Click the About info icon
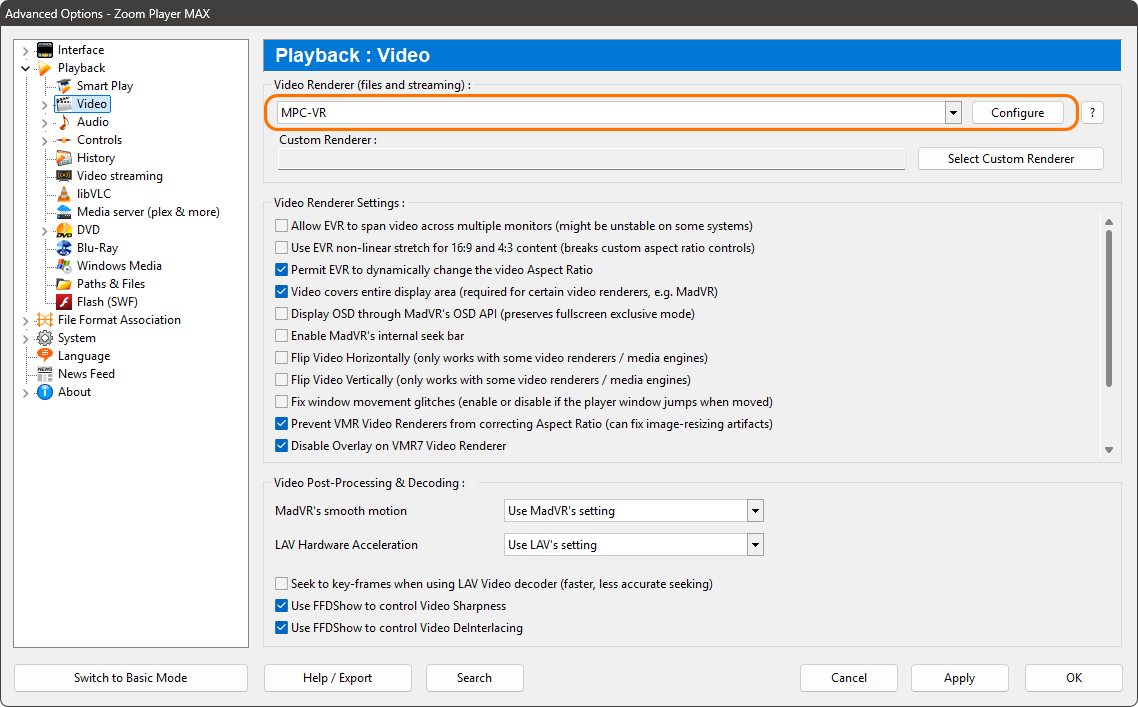 coord(45,392)
